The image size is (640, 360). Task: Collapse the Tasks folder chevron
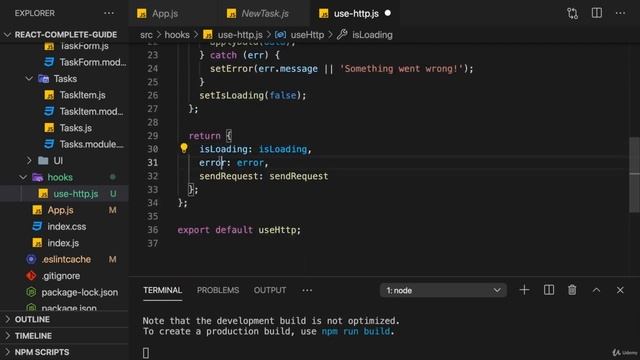tap(29, 78)
